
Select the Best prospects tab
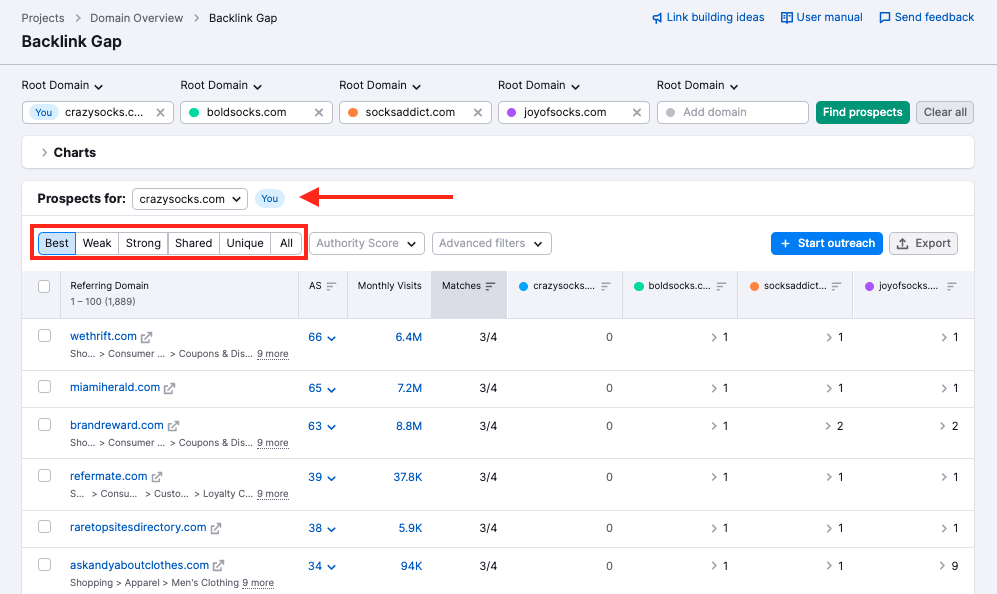(x=57, y=244)
